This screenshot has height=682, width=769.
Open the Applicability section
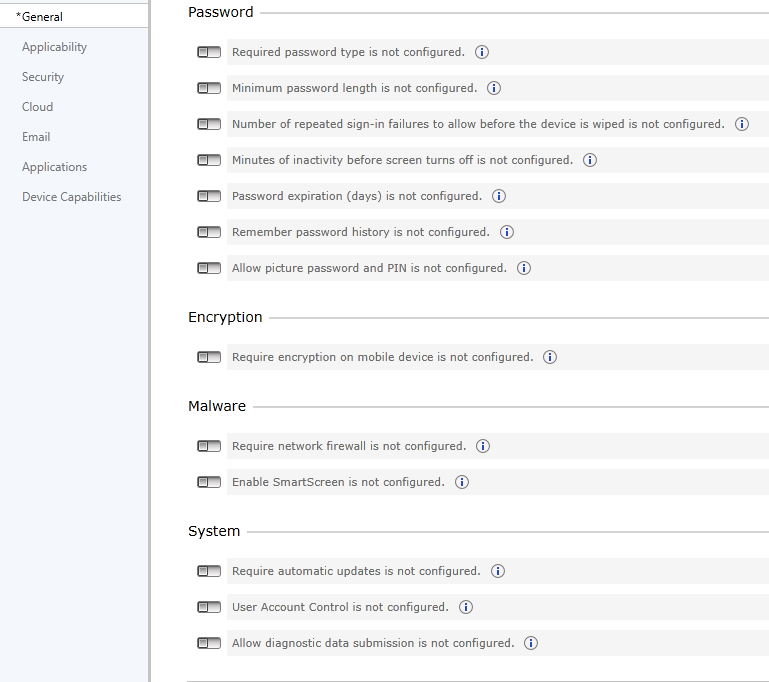click(54, 47)
